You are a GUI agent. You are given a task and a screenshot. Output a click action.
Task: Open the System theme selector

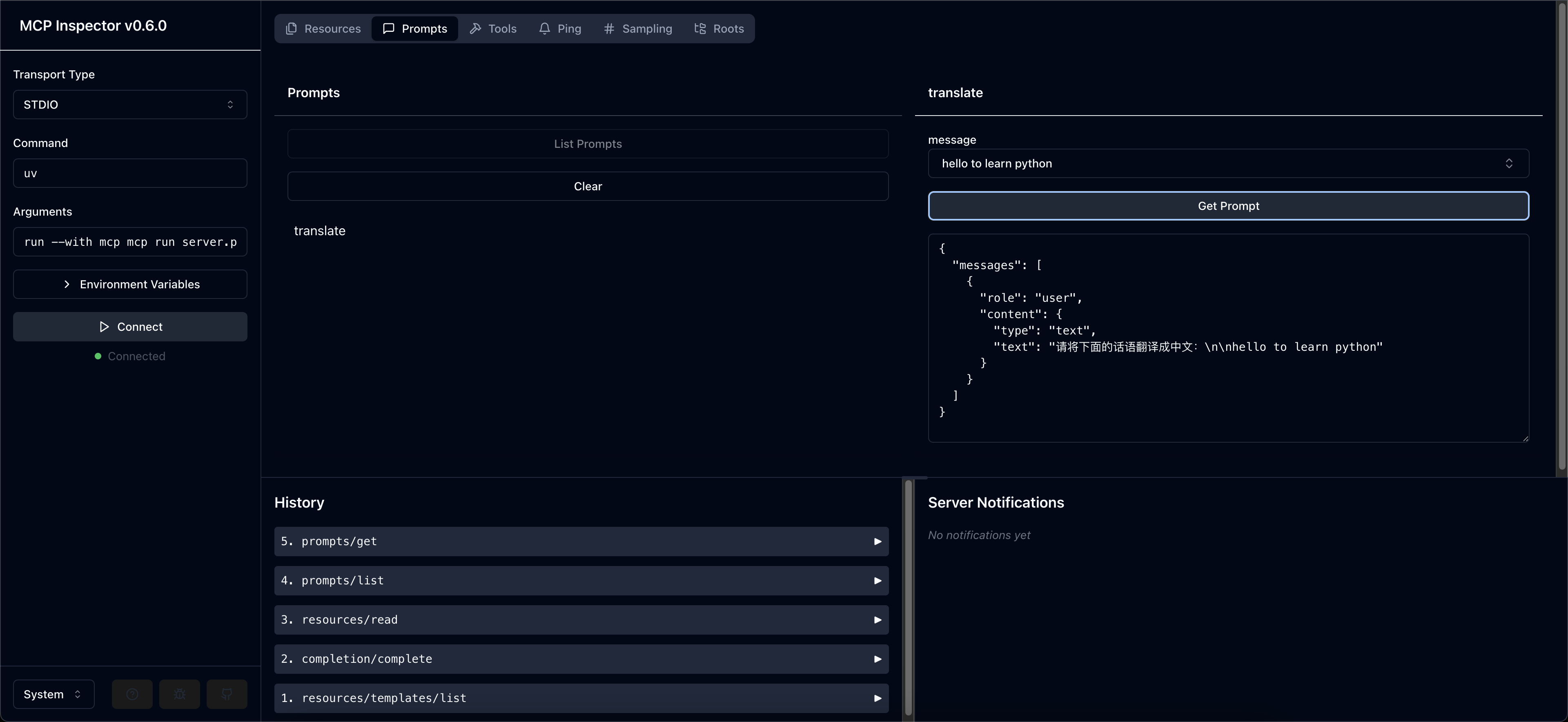53,694
